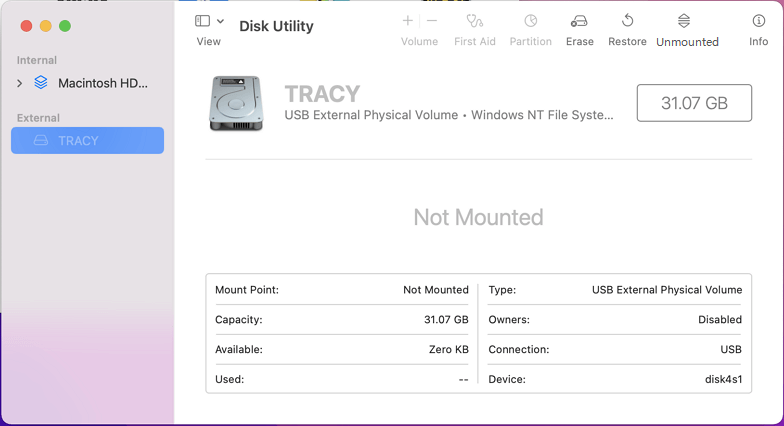Screen dimensions: 784x426
Task: Close the Disk Utility window
Action: tap(26, 26)
